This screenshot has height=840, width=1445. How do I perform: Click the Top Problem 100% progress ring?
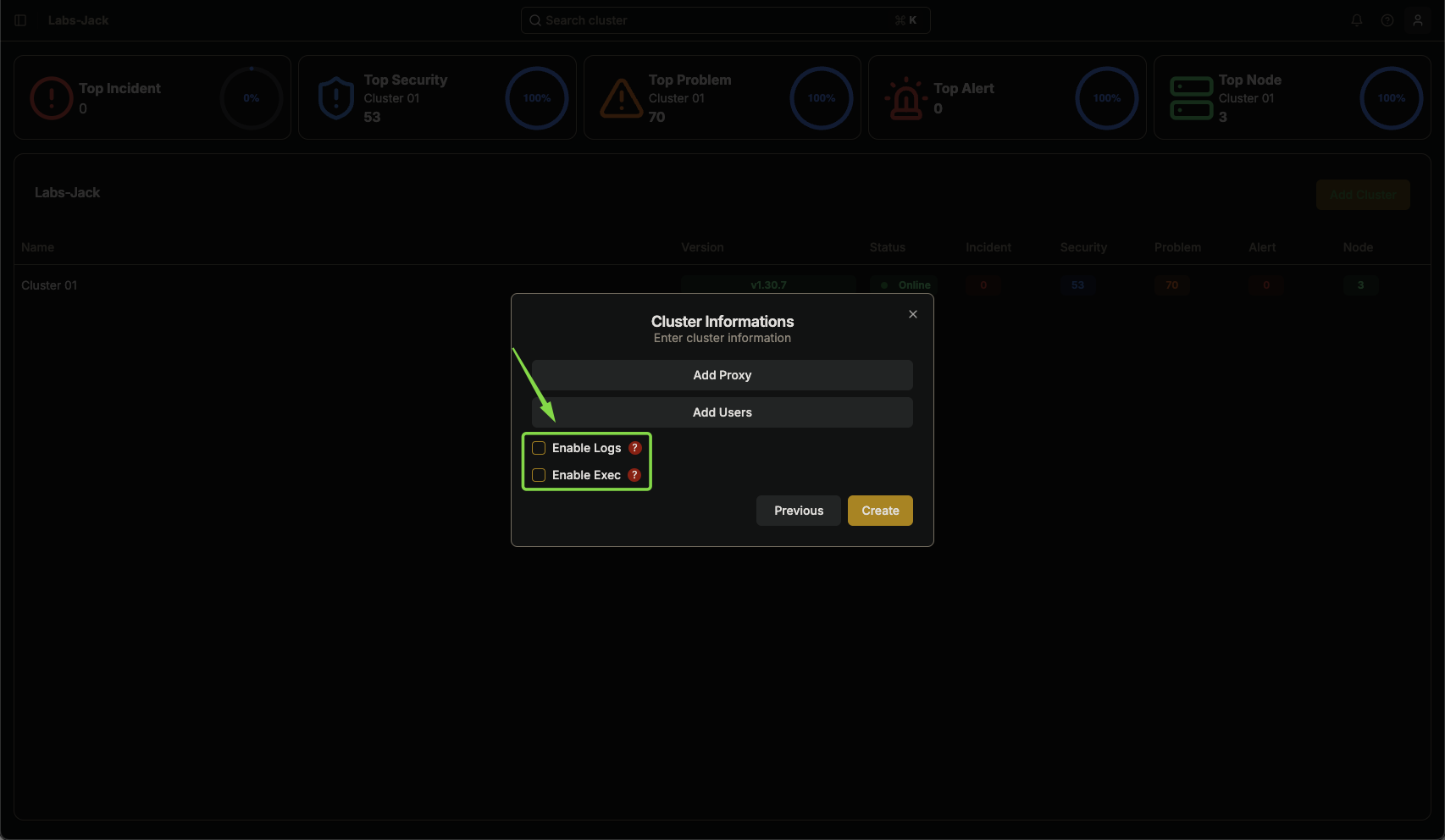822,98
